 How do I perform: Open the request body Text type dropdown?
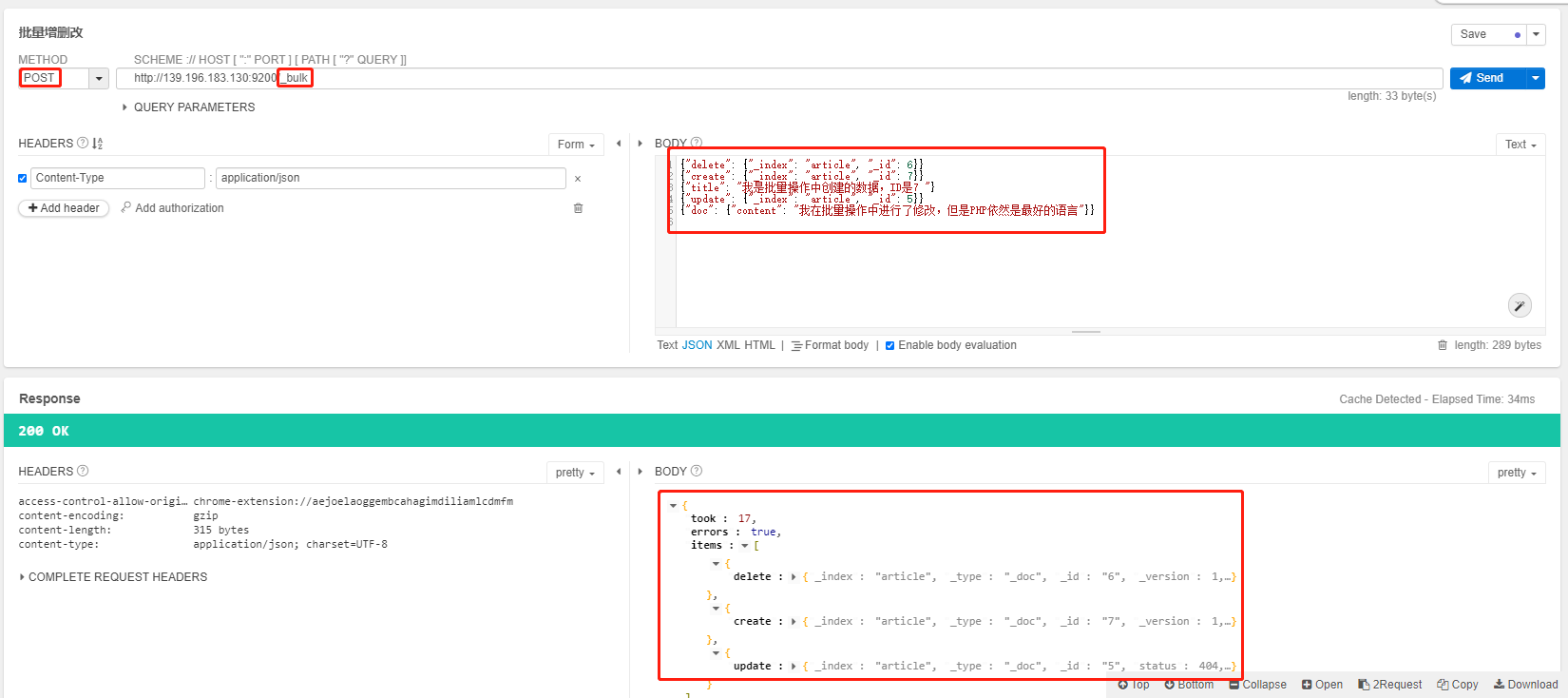[1520, 145]
